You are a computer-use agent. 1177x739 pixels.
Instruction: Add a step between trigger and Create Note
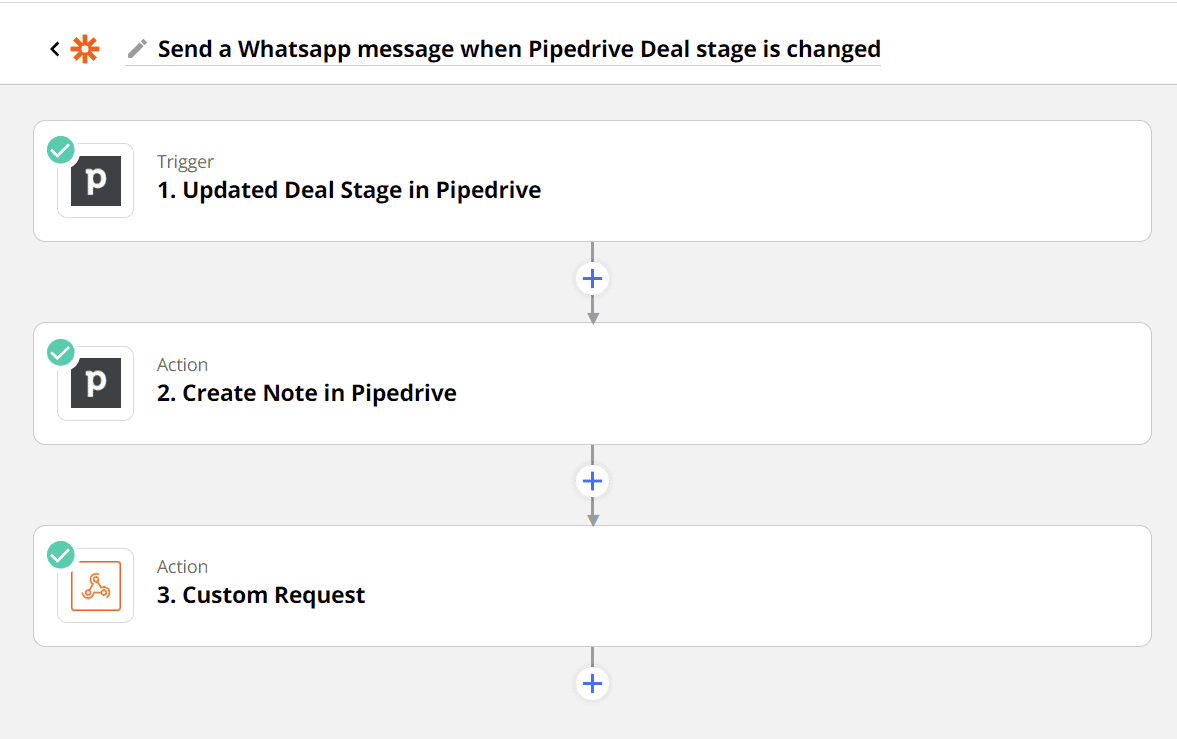pos(592,278)
